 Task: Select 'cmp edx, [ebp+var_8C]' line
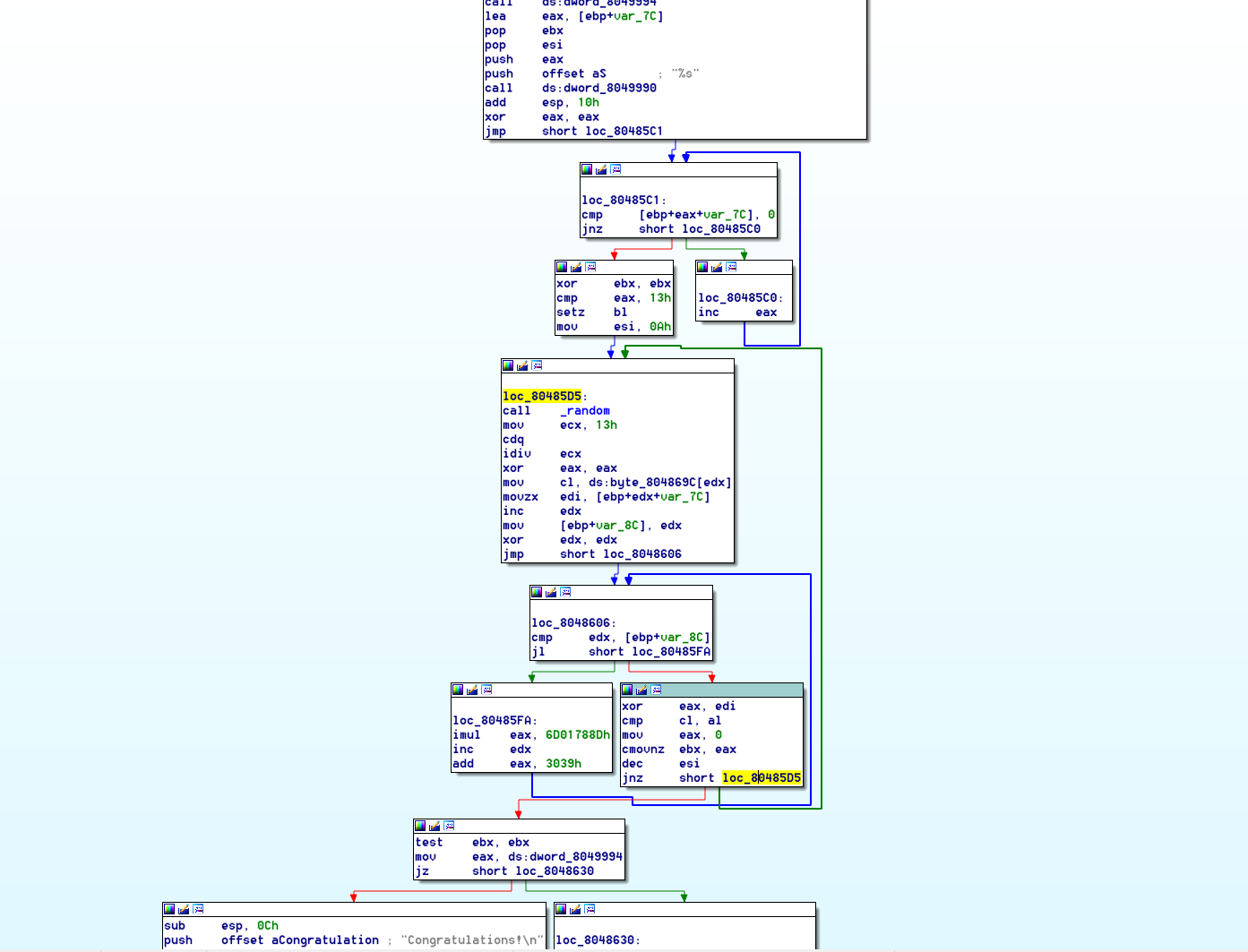click(x=621, y=638)
